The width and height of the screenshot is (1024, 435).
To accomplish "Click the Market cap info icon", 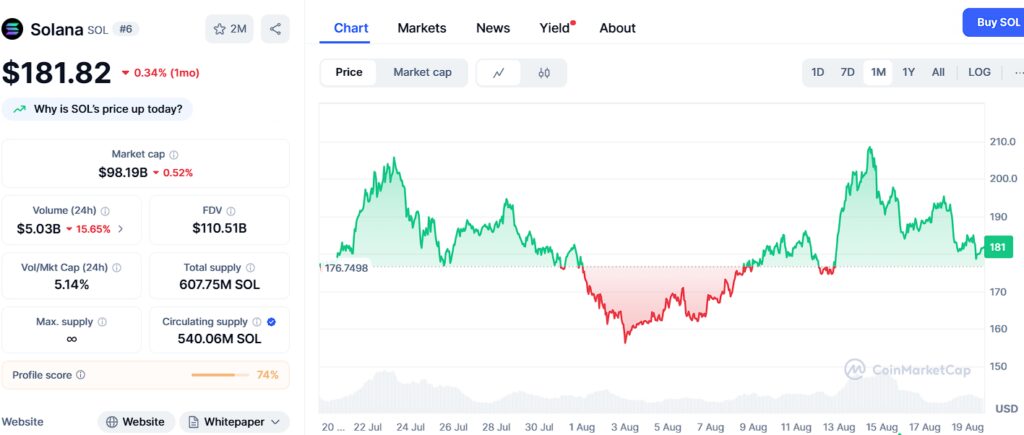I will click(x=174, y=155).
